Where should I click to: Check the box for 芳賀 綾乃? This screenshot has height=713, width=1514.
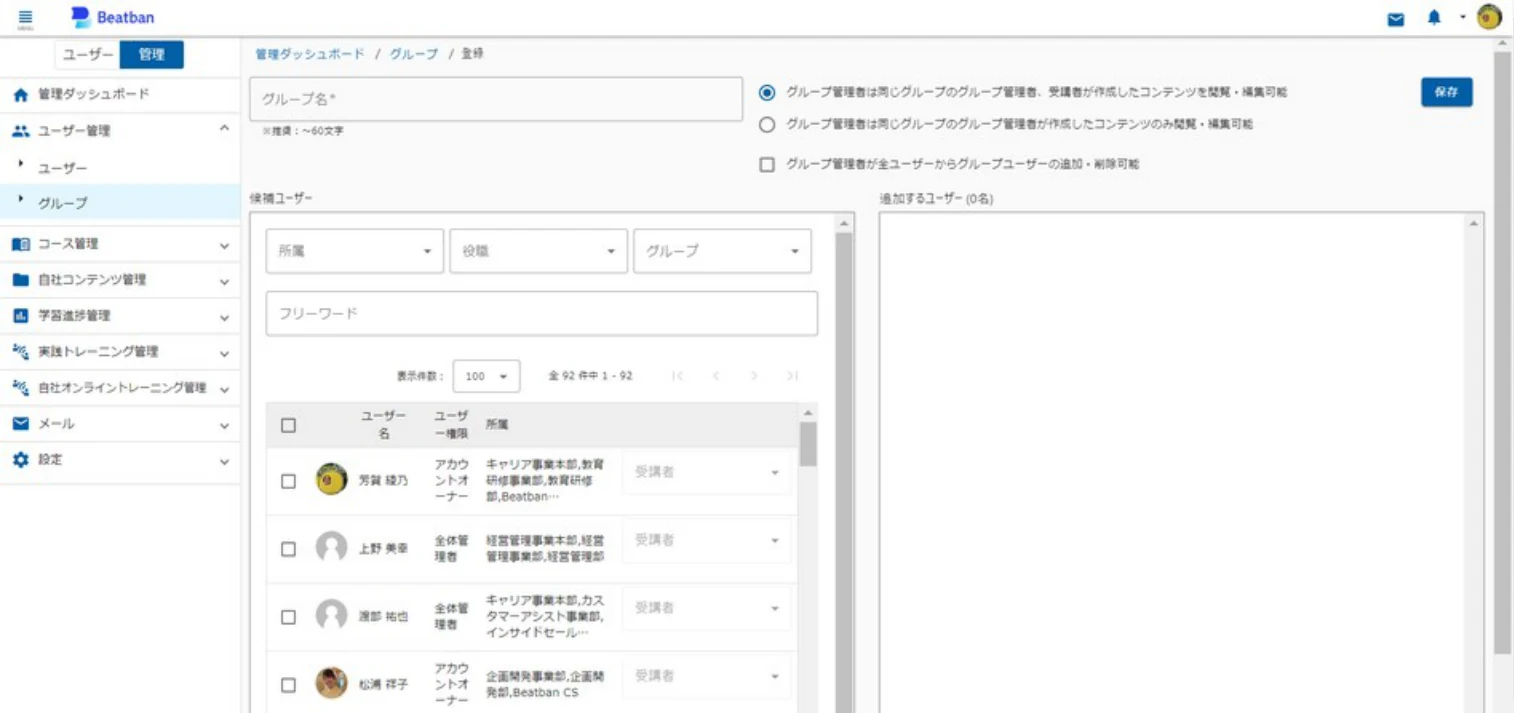click(289, 481)
